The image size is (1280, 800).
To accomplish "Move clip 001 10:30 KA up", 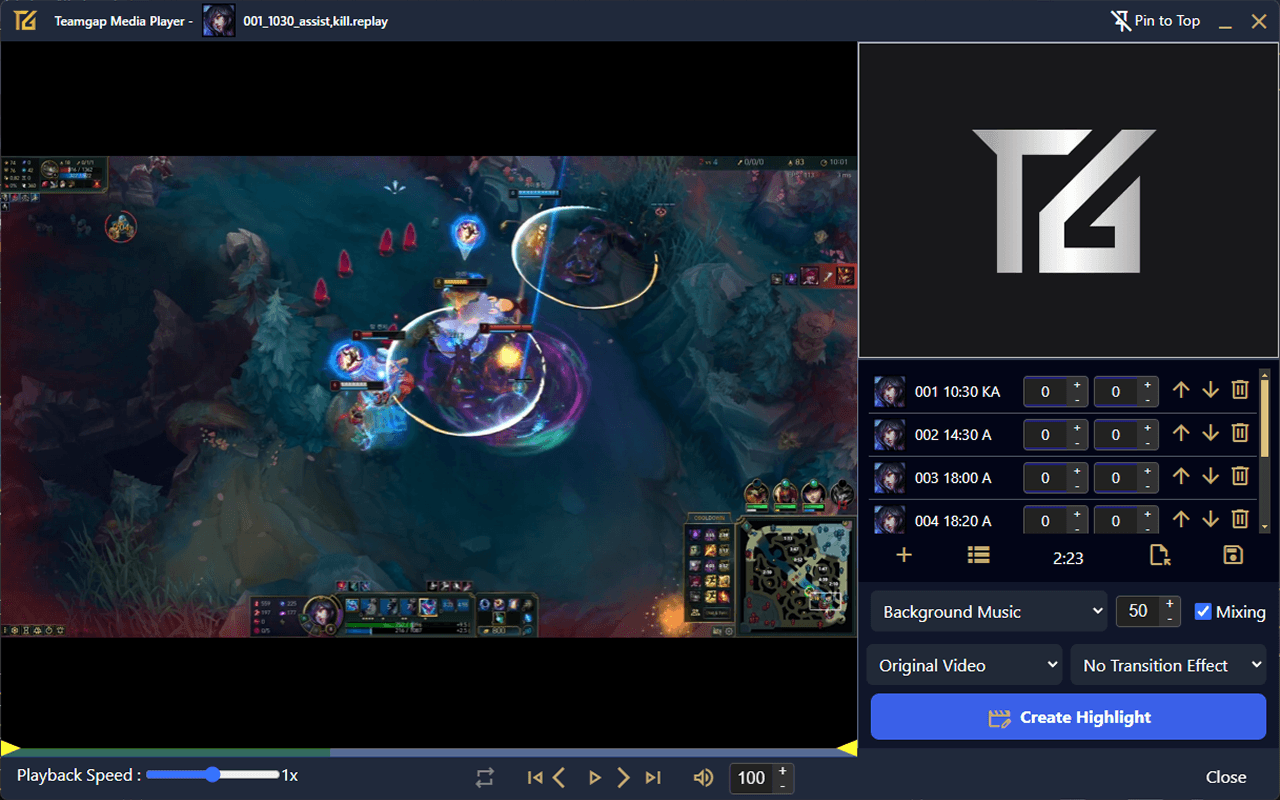I will tap(1181, 390).
